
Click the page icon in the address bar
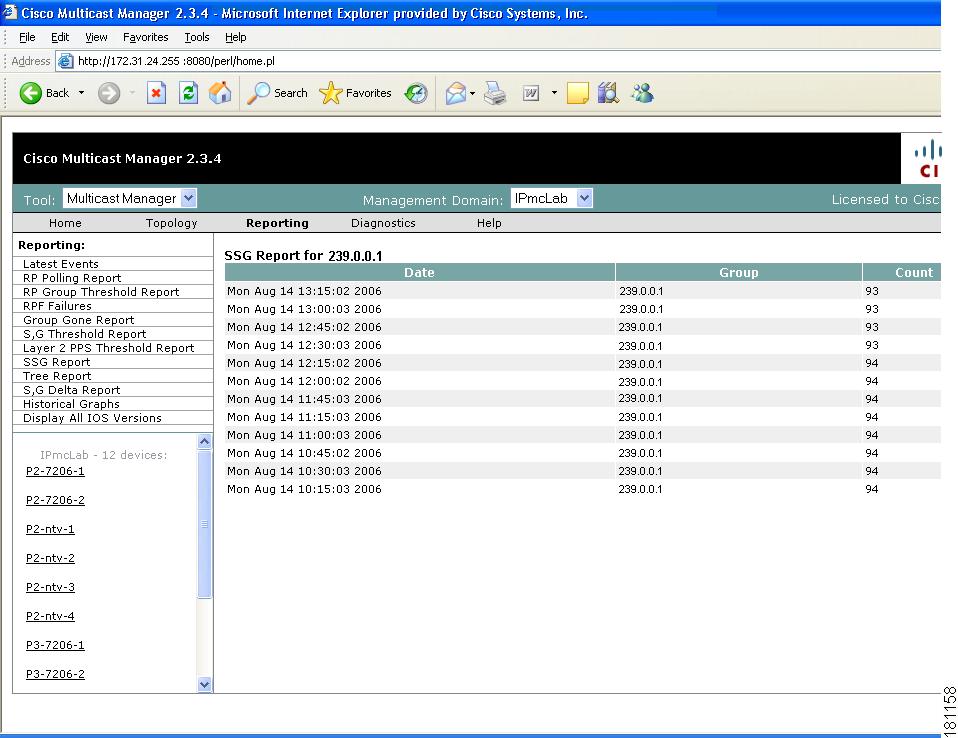(x=65, y=61)
